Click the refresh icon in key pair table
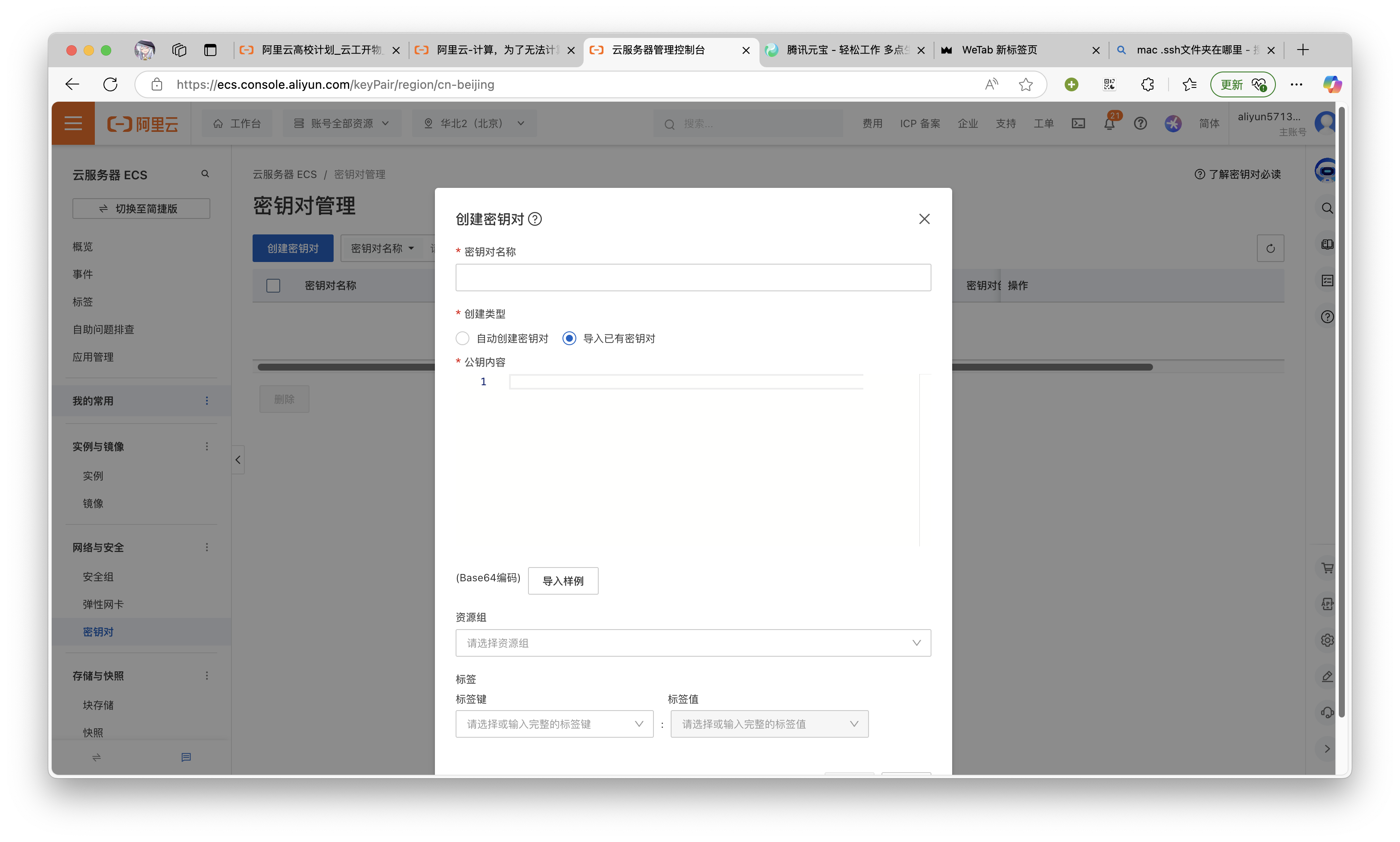The image size is (1400, 842). (1270, 249)
